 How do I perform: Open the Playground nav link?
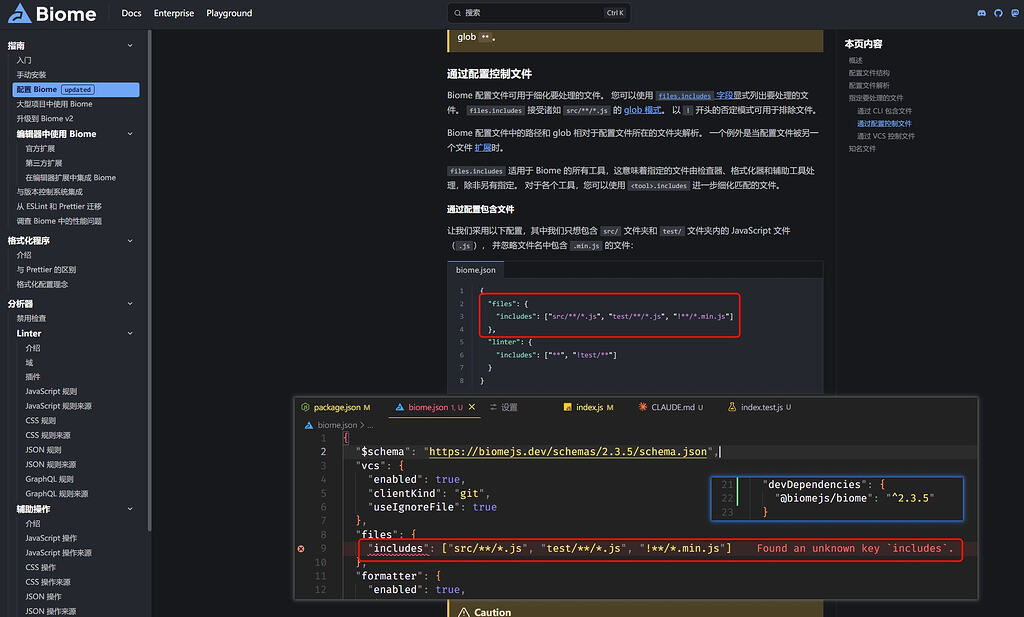tap(229, 13)
